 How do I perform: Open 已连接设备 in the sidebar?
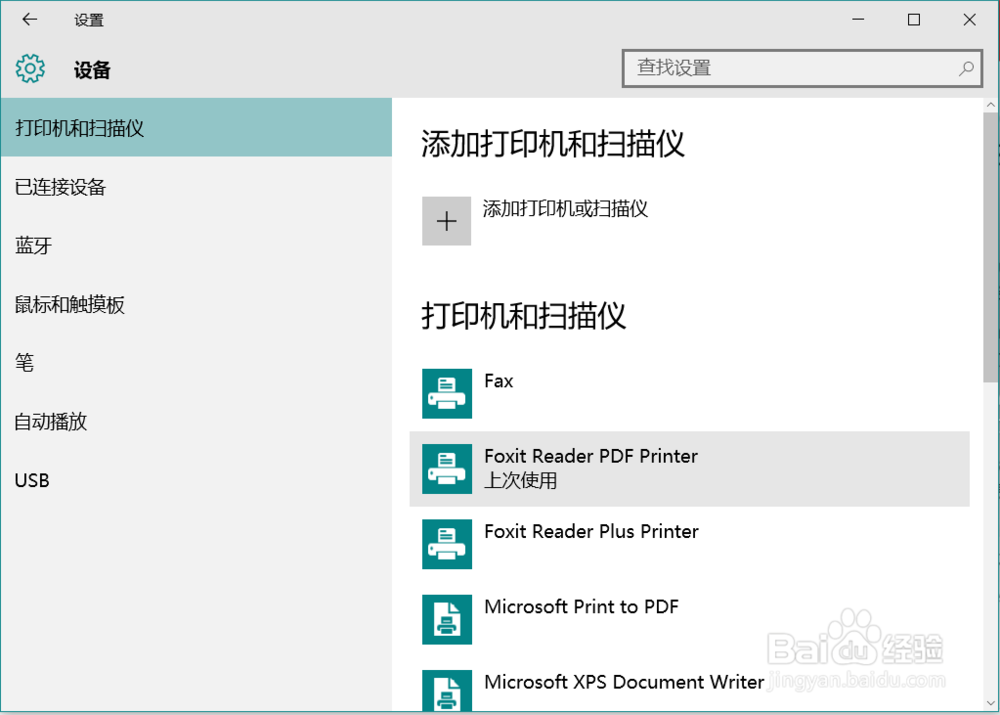tap(196, 187)
